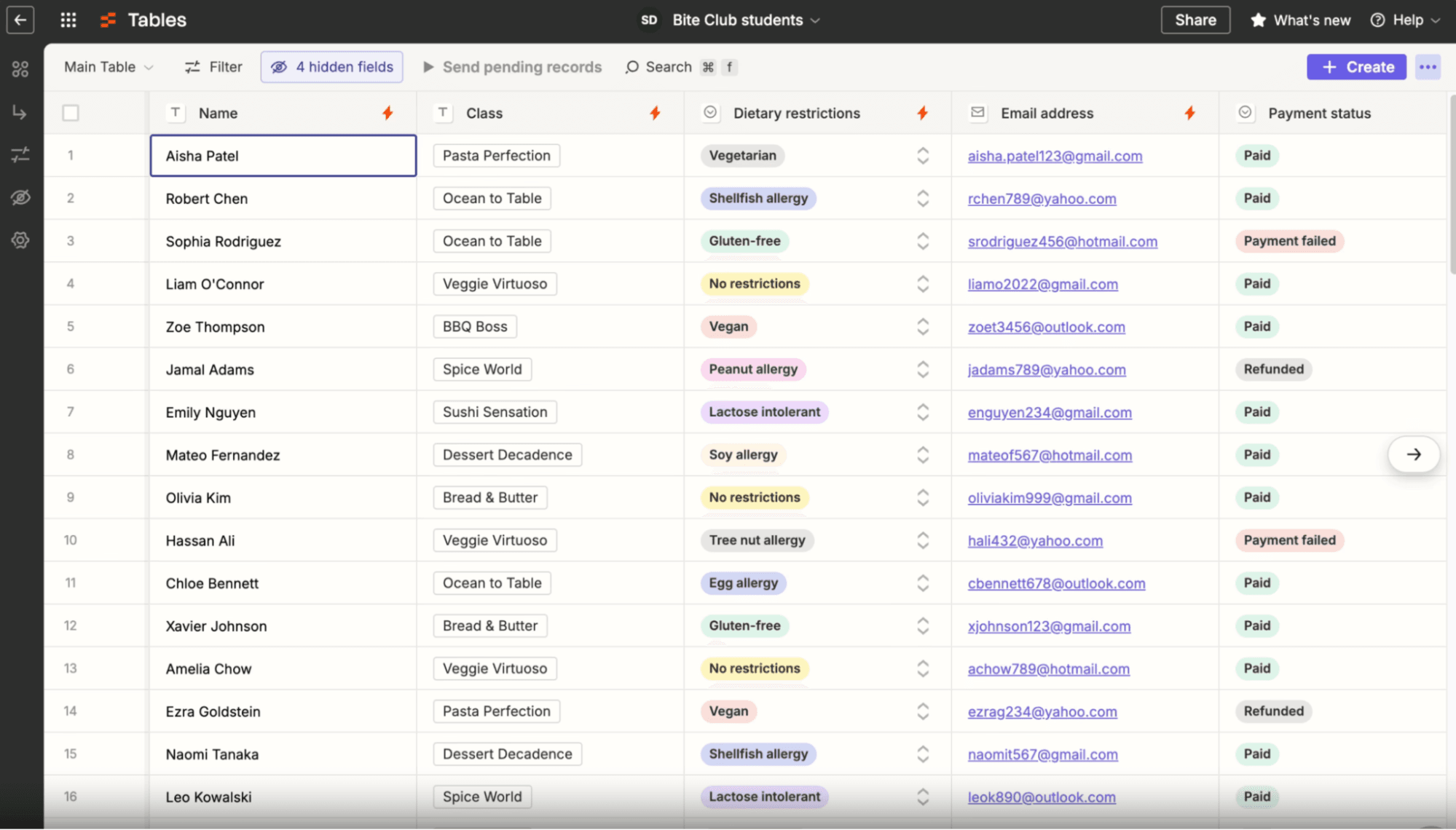
Task: Open the left sidebar hidden-eye icon
Action: pos(20,197)
